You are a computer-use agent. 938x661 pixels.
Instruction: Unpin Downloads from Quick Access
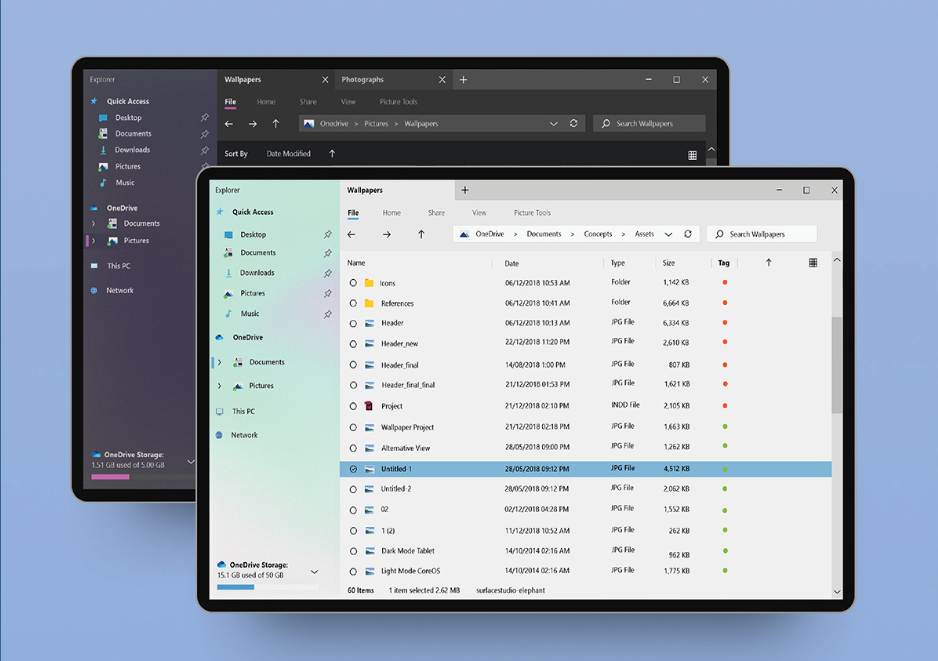(x=327, y=272)
